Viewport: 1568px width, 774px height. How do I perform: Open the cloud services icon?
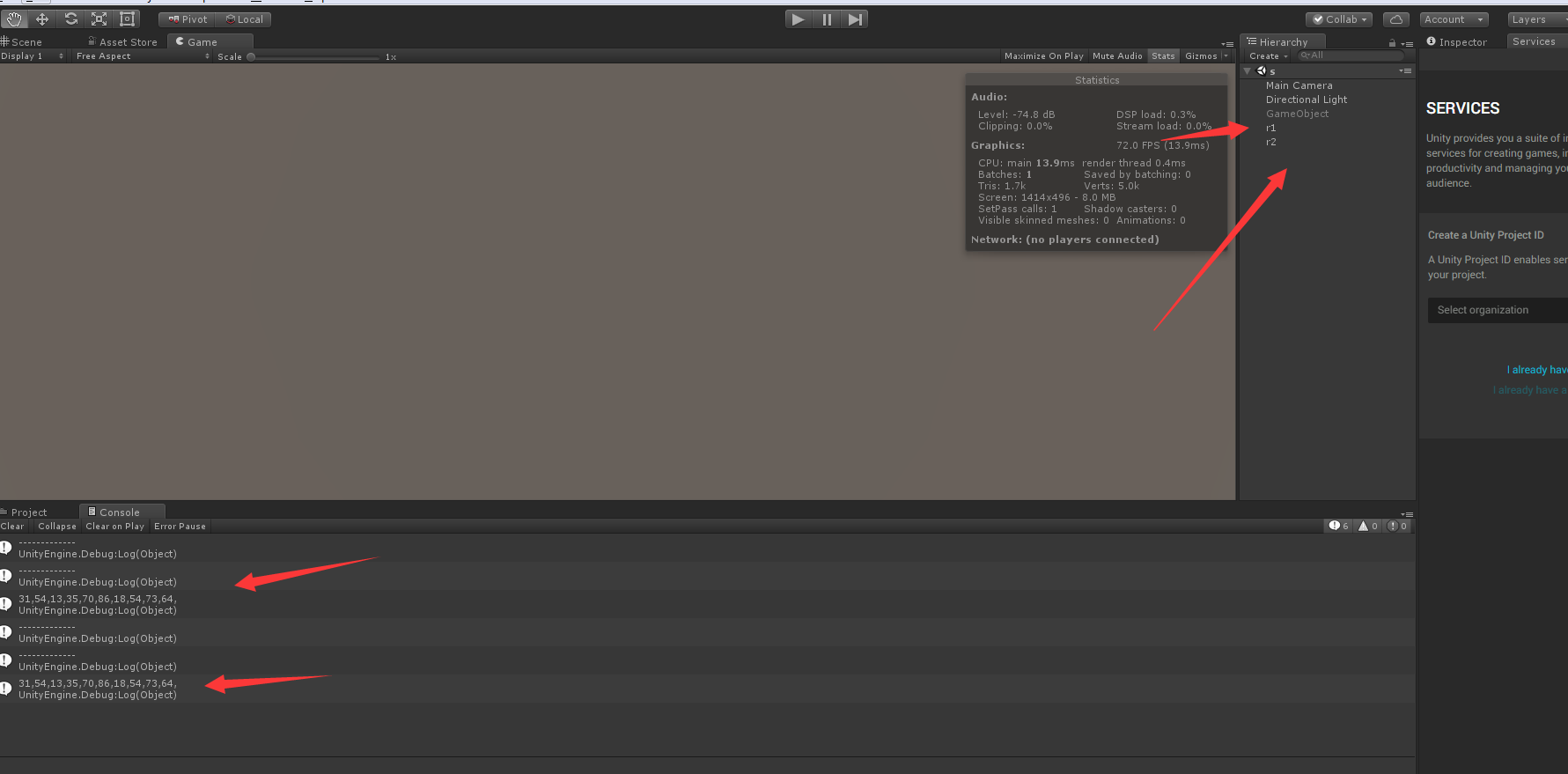[1396, 19]
